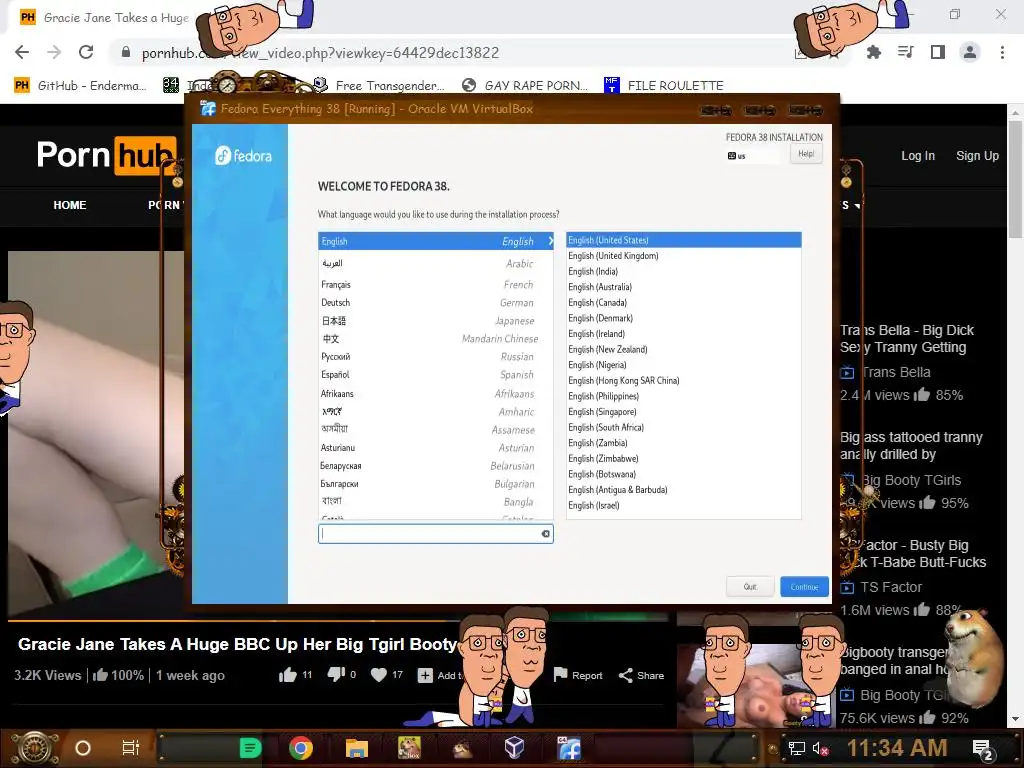Click the us keyboard layout indicator
This screenshot has height=768, width=1024.
(x=737, y=156)
